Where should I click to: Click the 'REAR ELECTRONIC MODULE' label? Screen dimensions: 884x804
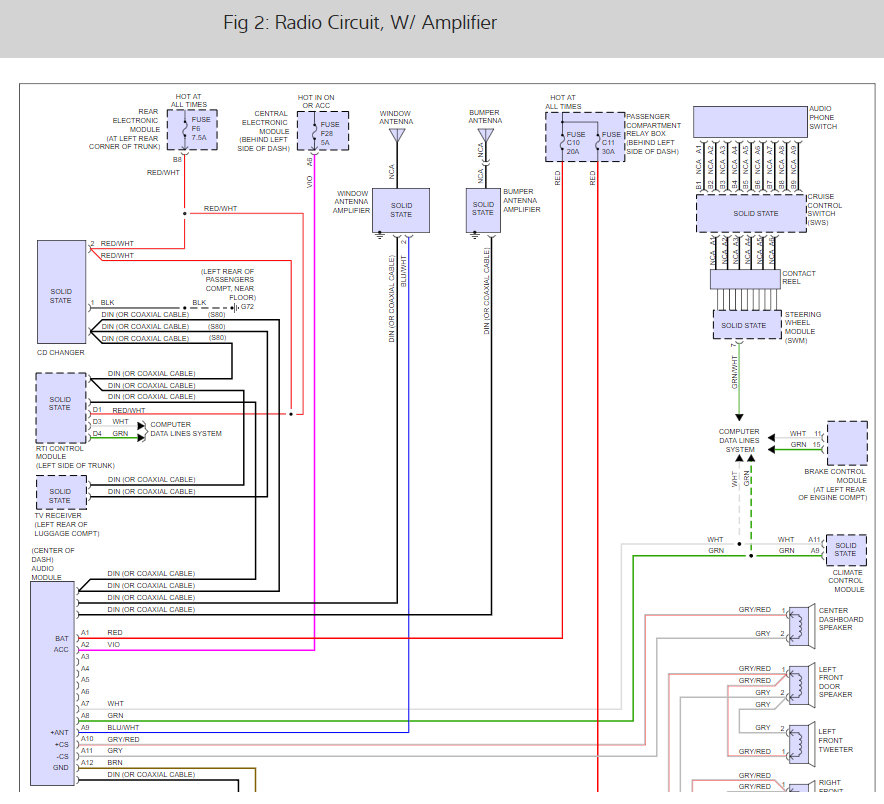135,121
